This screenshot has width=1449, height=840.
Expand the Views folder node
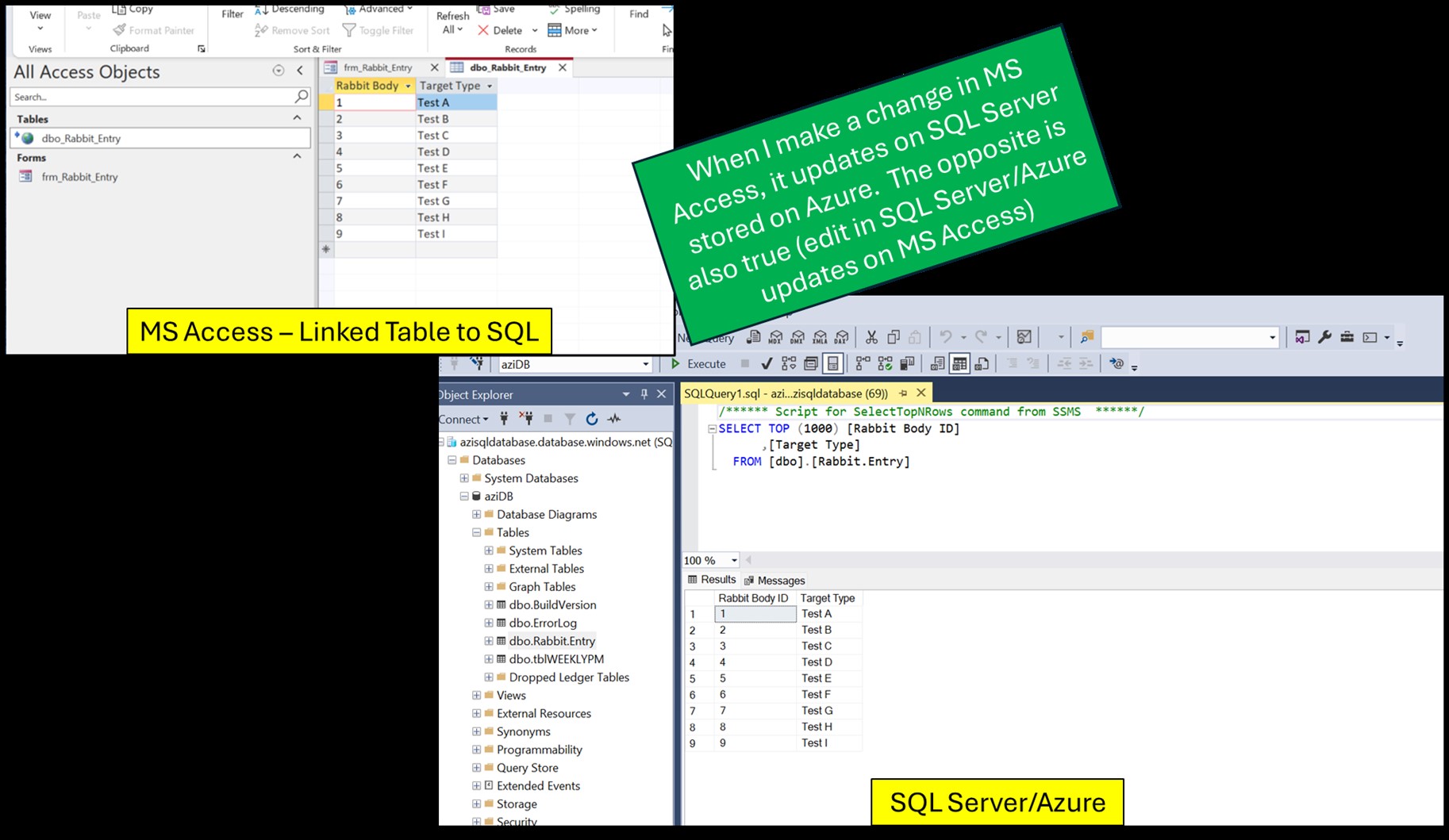tap(476, 696)
